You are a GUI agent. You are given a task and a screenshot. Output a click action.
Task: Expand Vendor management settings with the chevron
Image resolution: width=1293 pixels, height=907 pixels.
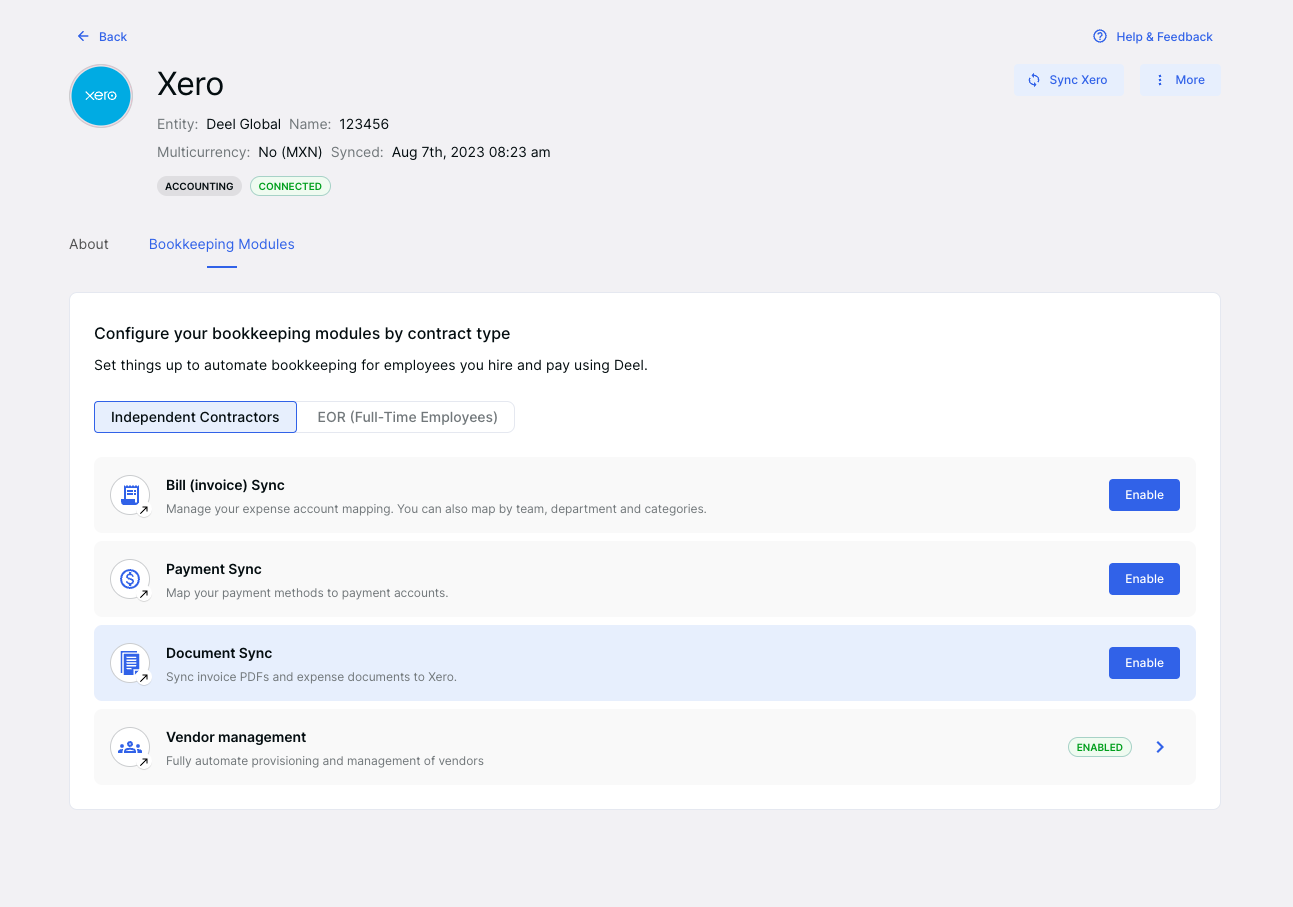point(1159,746)
